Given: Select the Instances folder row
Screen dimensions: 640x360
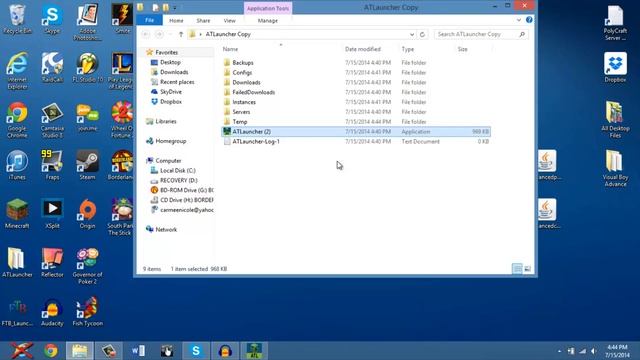Looking at the screenshot, I should pos(356,102).
